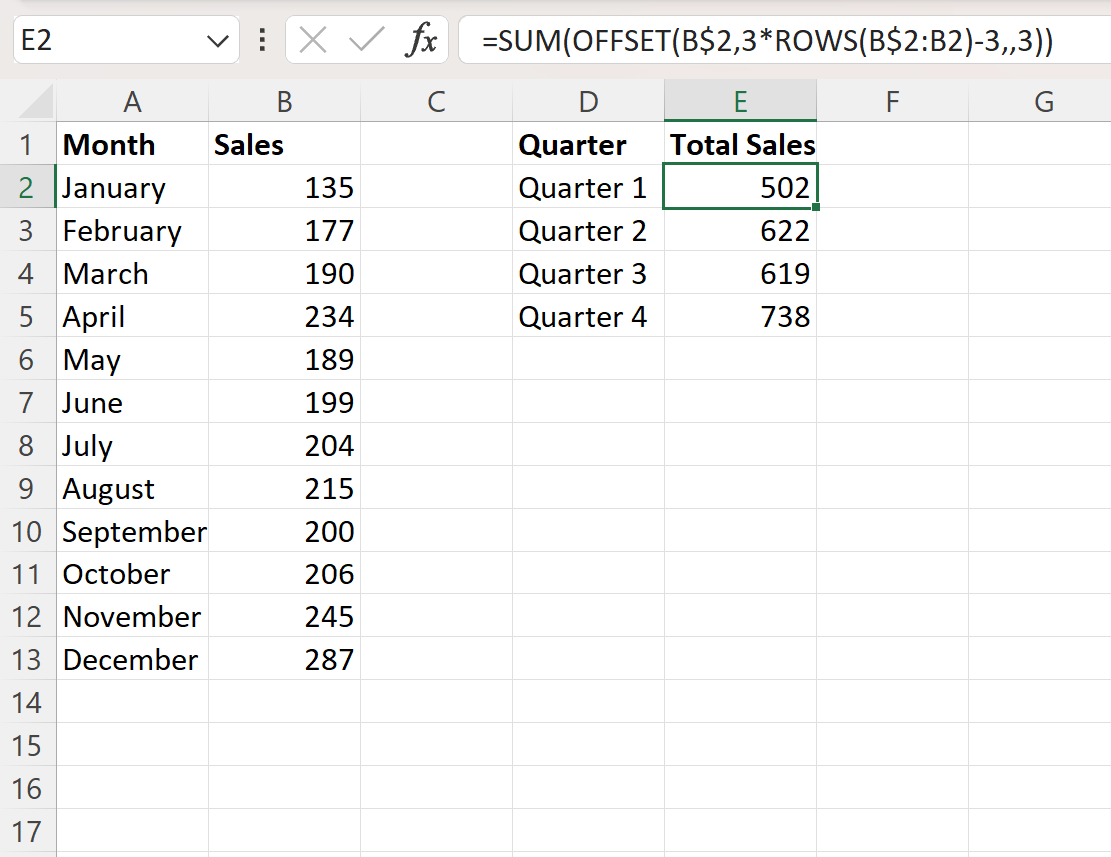Select the Quarter 1 cell
Image resolution: width=1111 pixels, height=857 pixels.
588,188
